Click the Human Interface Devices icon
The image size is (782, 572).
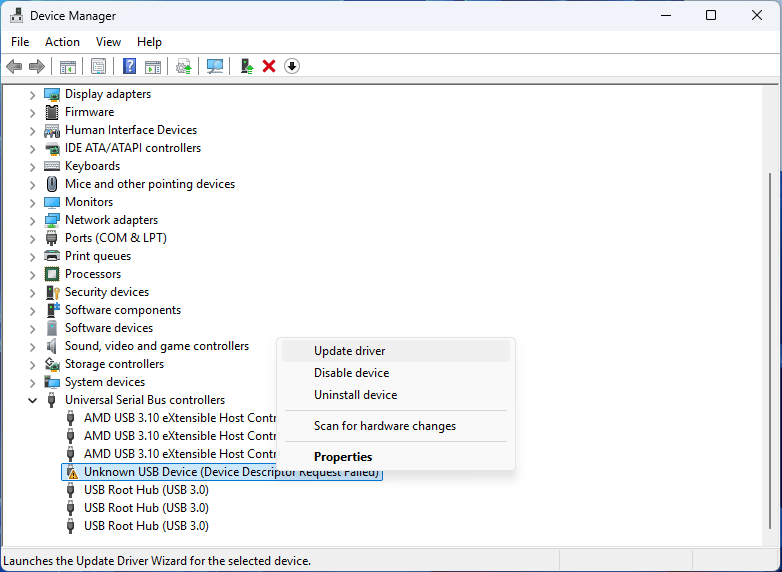52,130
